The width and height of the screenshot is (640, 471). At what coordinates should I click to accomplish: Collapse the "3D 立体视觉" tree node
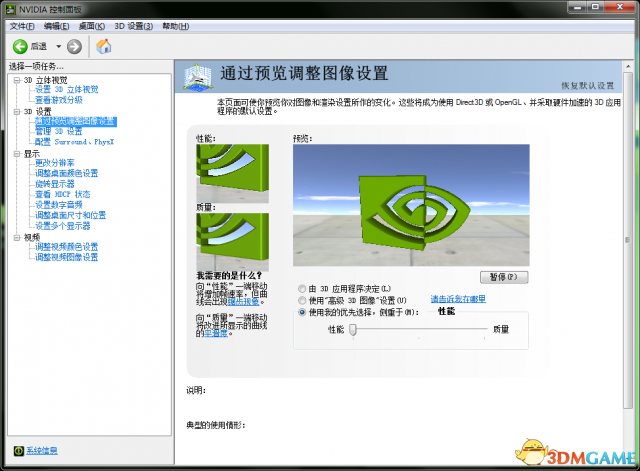17,80
